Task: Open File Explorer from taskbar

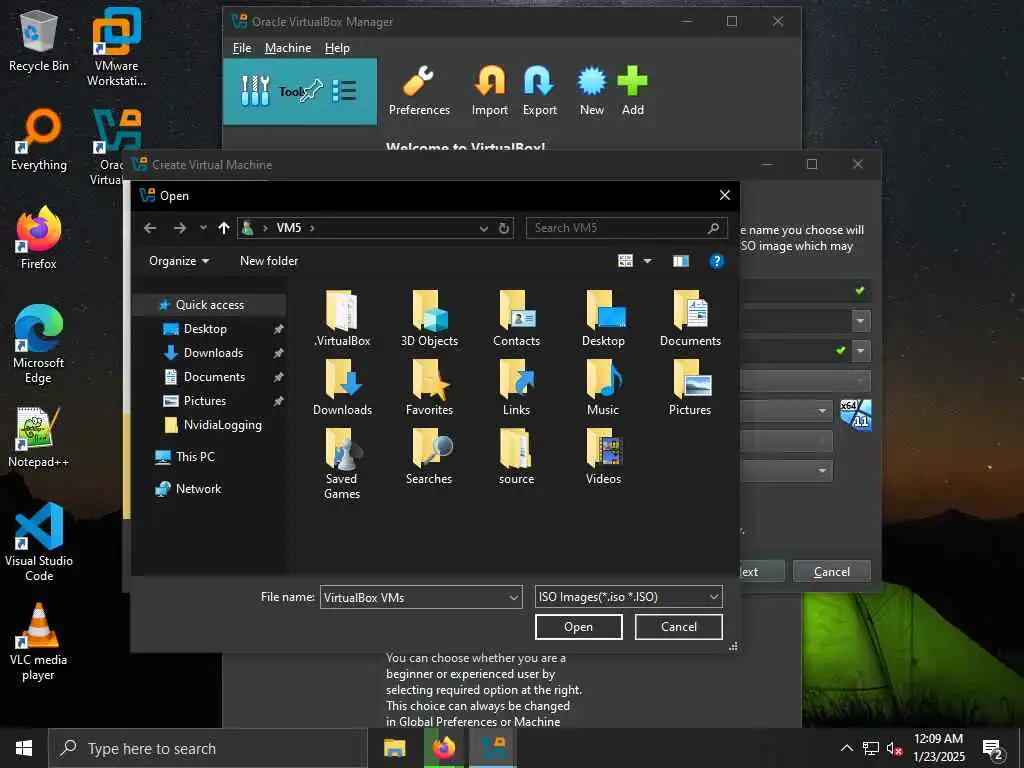Action: click(x=394, y=748)
